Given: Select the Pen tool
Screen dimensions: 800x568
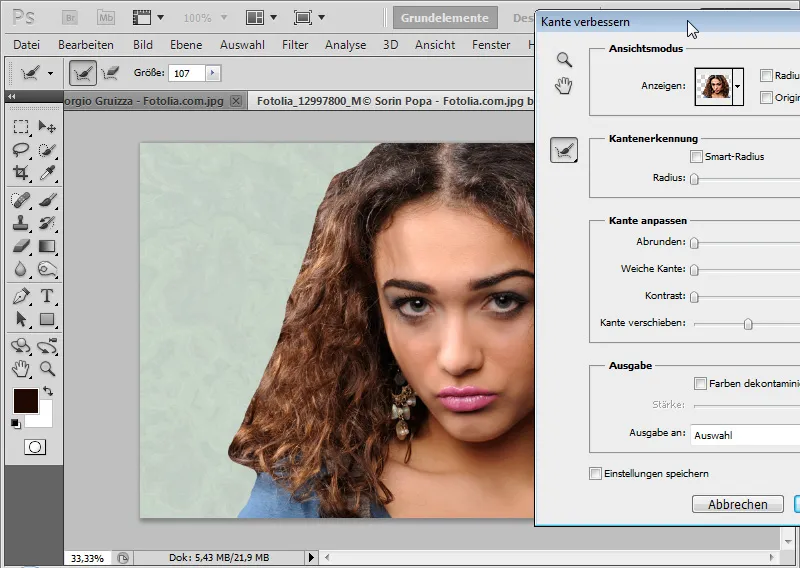Looking at the screenshot, I should pyautogui.click(x=21, y=295).
